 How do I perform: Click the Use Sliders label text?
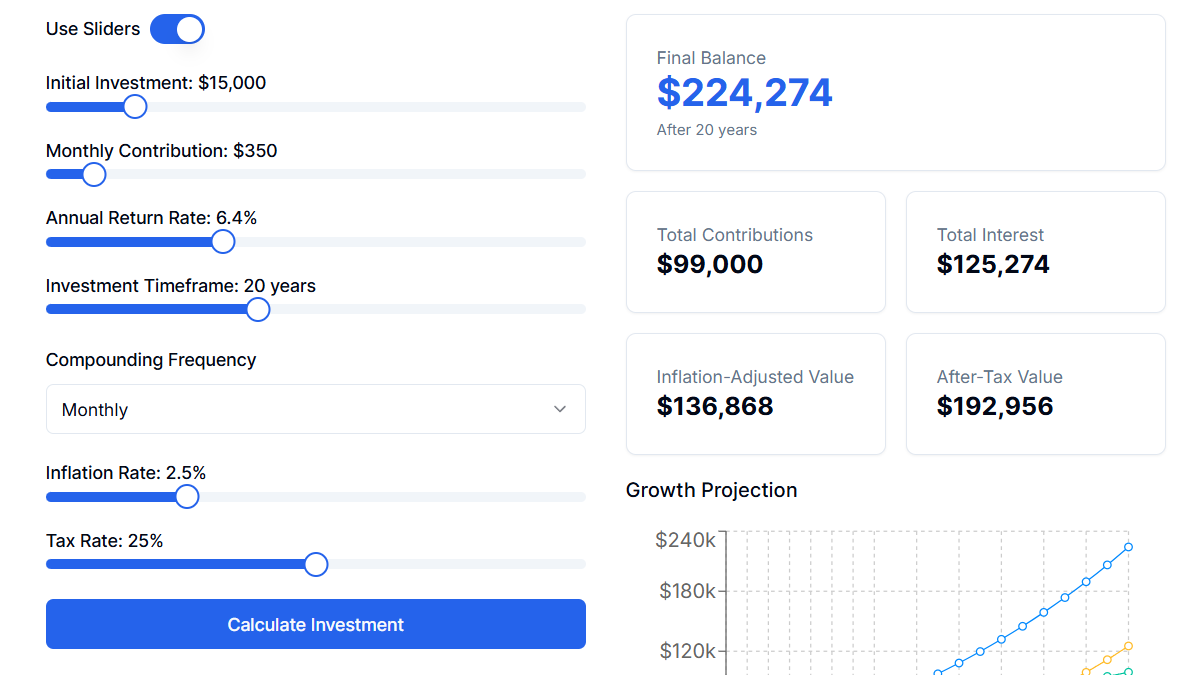pyautogui.click(x=92, y=29)
